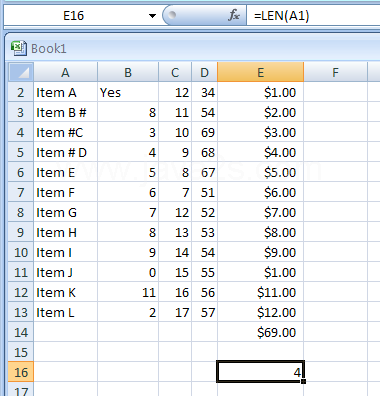The height and width of the screenshot is (396, 380).
Task: Select row 16 header
Action: 21,372
